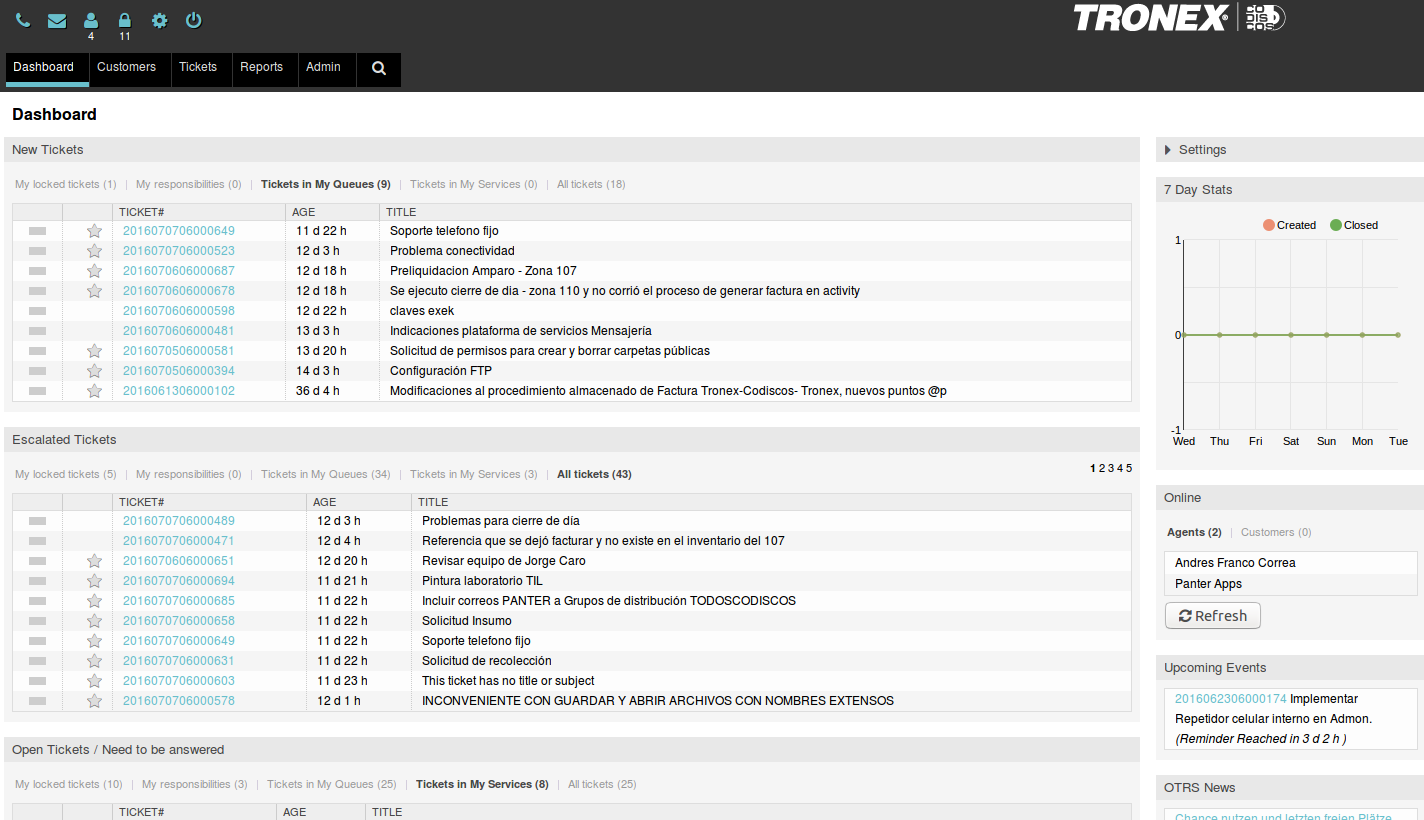
Task: Show Open Tickets My responsibilities (3)
Action: (195, 785)
